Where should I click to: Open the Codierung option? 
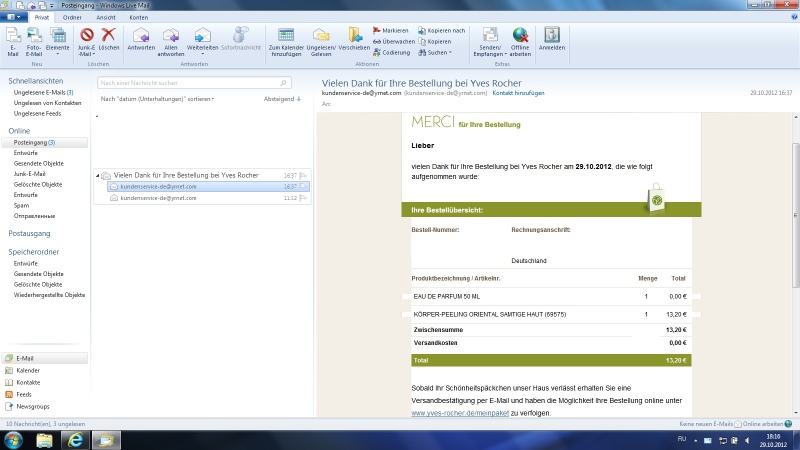coord(391,52)
